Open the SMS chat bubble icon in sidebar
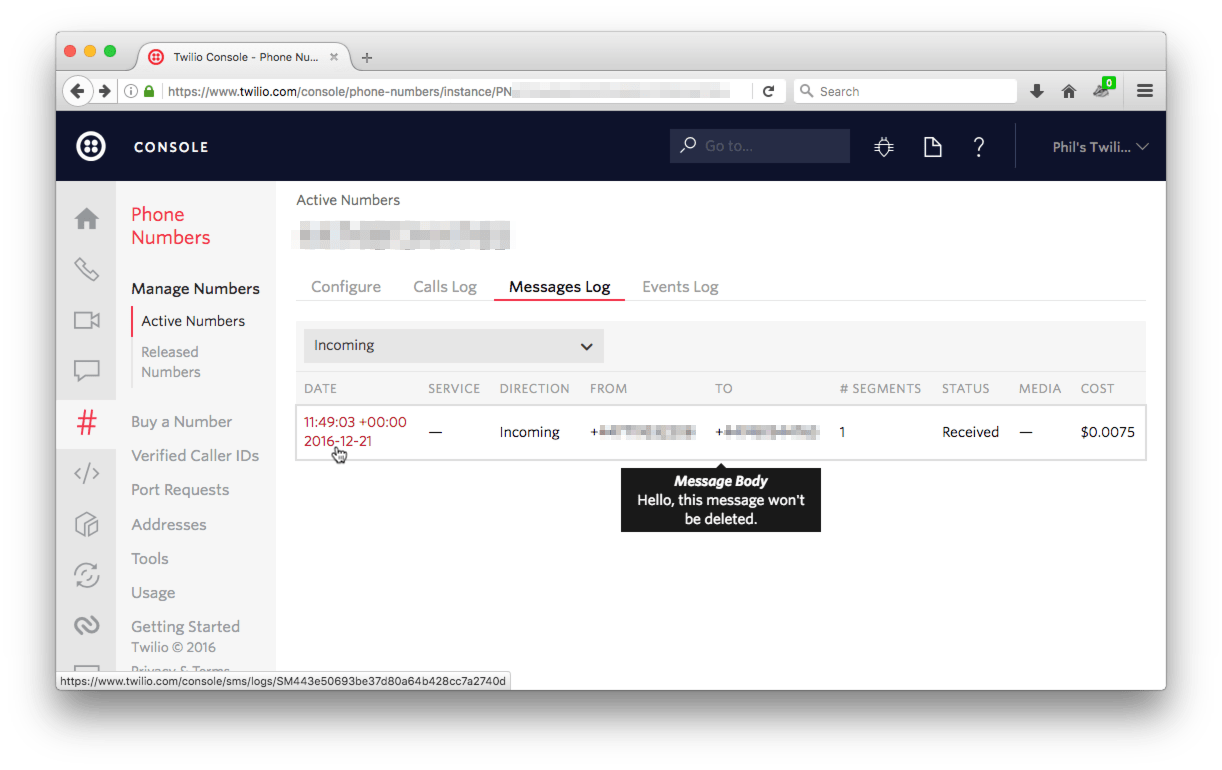This screenshot has width=1222, height=770. (87, 371)
